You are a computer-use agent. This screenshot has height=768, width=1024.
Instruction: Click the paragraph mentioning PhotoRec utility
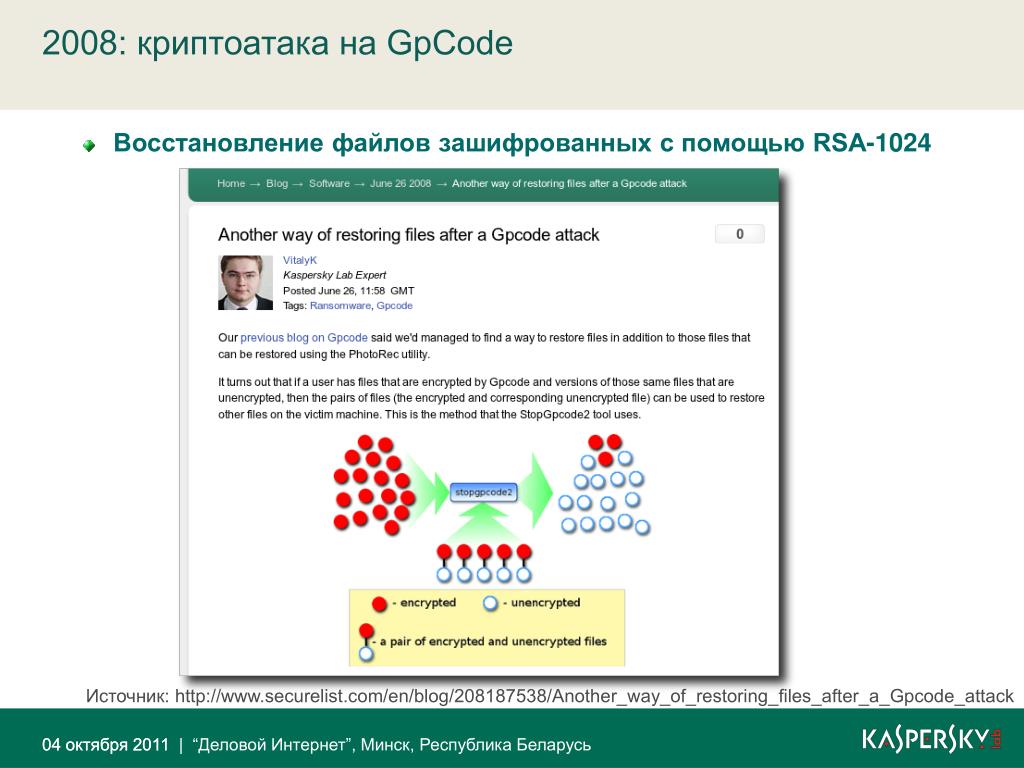point(484,345)
